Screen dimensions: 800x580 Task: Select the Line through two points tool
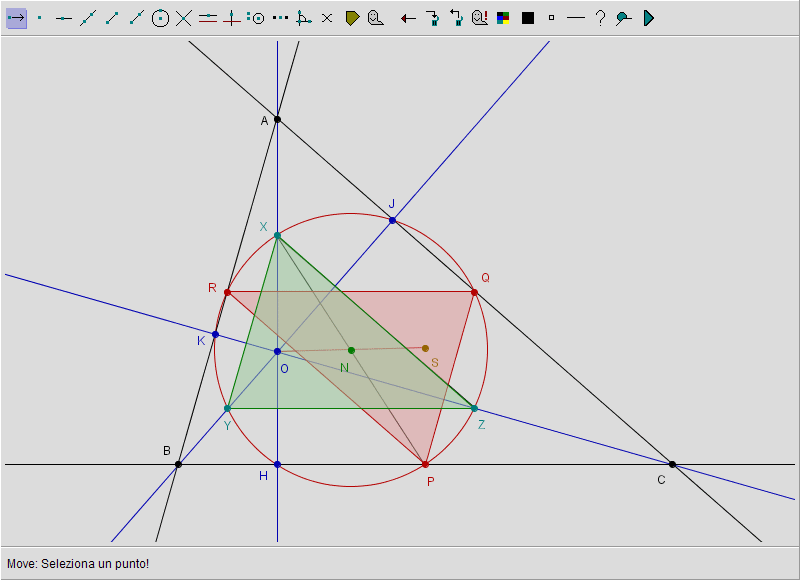point(88,18)
